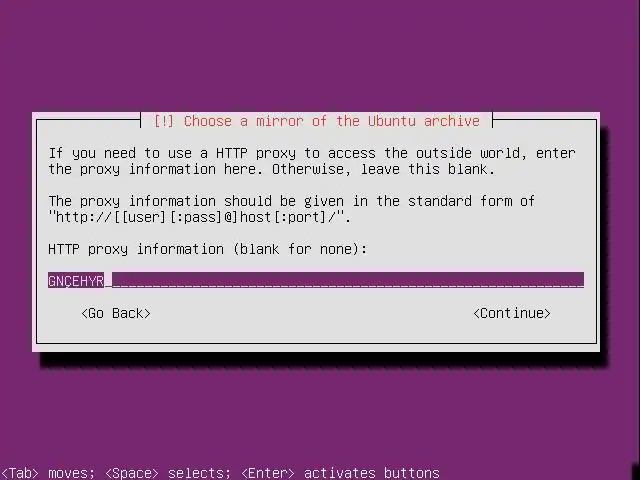This screenshot has width=640, height=480.
Task: Click the line The proxy information should be given
Action: click(291, 201)
